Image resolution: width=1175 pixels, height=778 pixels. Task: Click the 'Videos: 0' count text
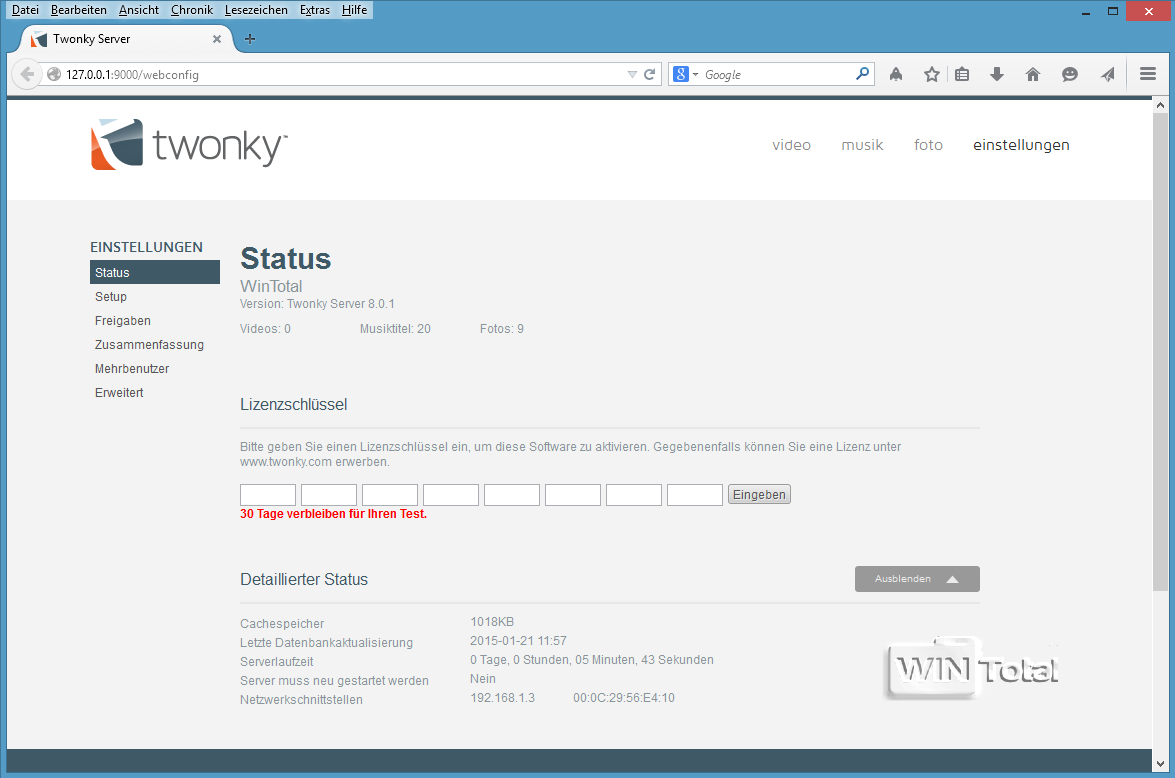tap(265, 329)
